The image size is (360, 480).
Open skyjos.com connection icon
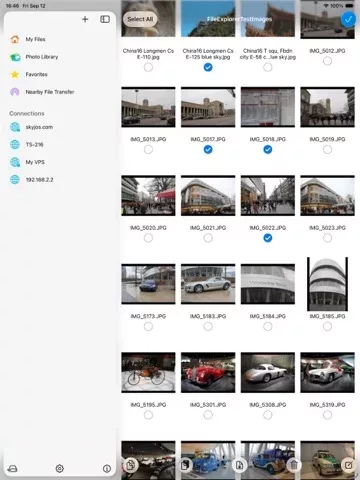pyautogui.click(x=15, y=127)
